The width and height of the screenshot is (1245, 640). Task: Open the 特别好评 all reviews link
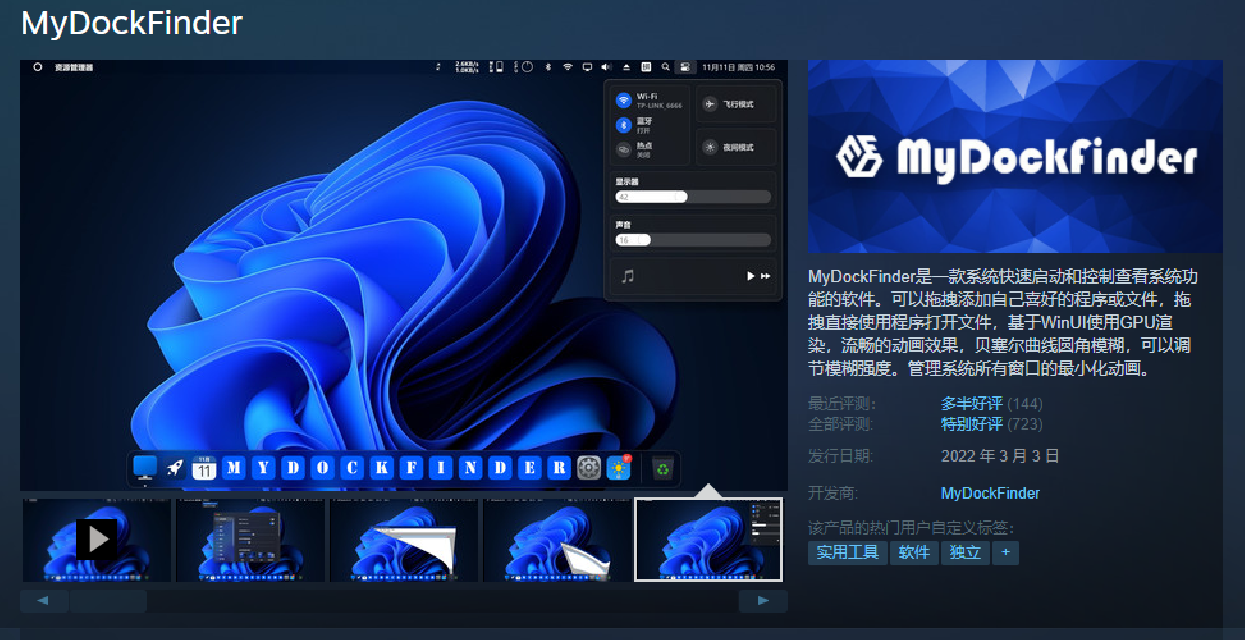(971, 424)
